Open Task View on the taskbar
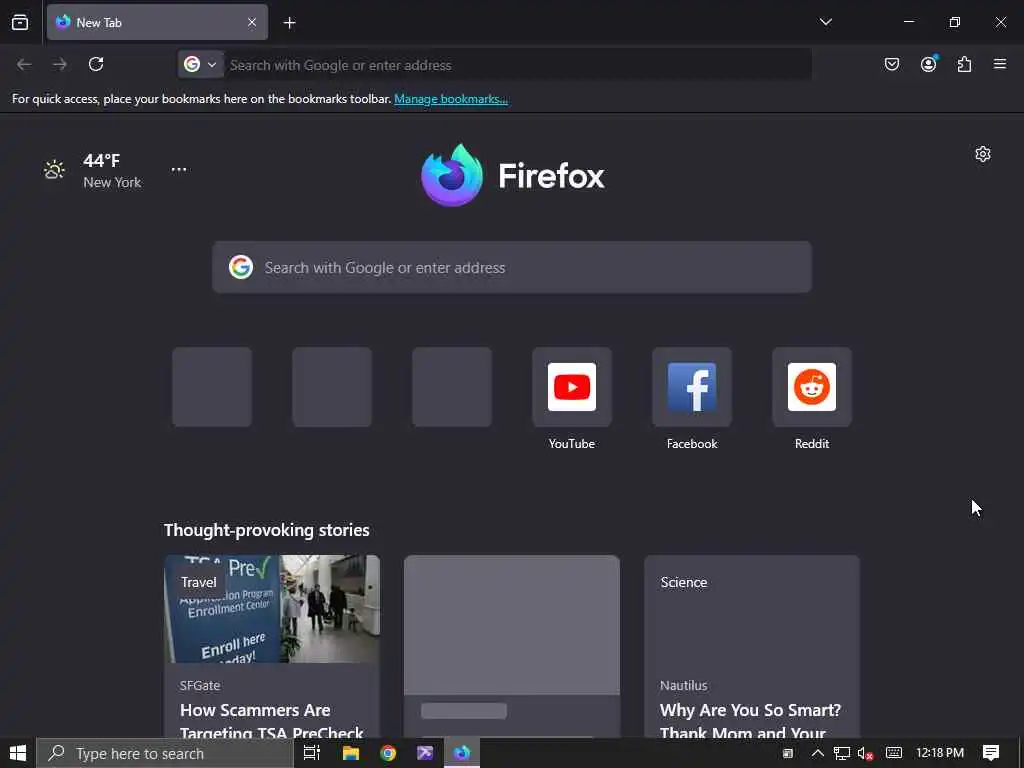The image size is (1024, 768). pos(312,753)
